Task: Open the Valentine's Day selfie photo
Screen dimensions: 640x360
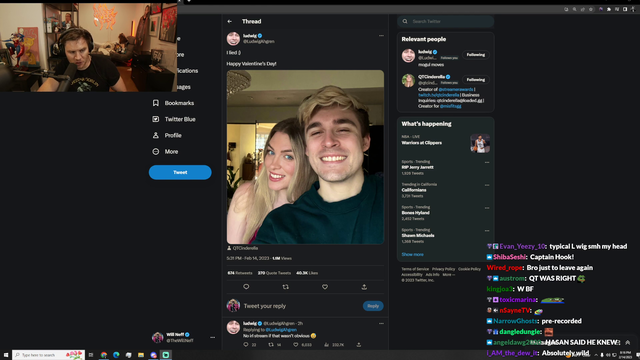Action: point(305,157)
